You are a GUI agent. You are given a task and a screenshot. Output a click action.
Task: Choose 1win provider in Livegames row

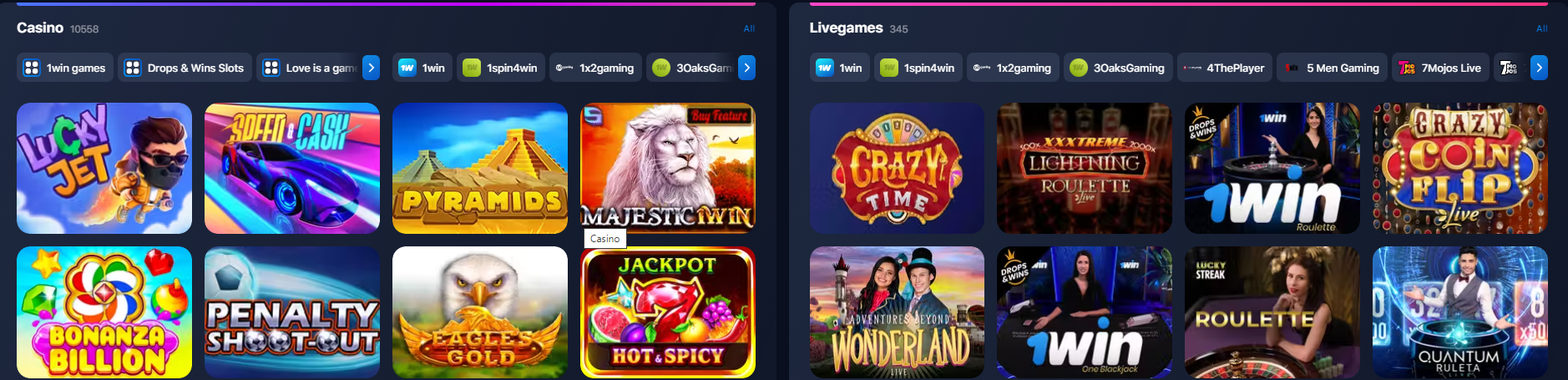pyautogui.click(x=840, y=68)
